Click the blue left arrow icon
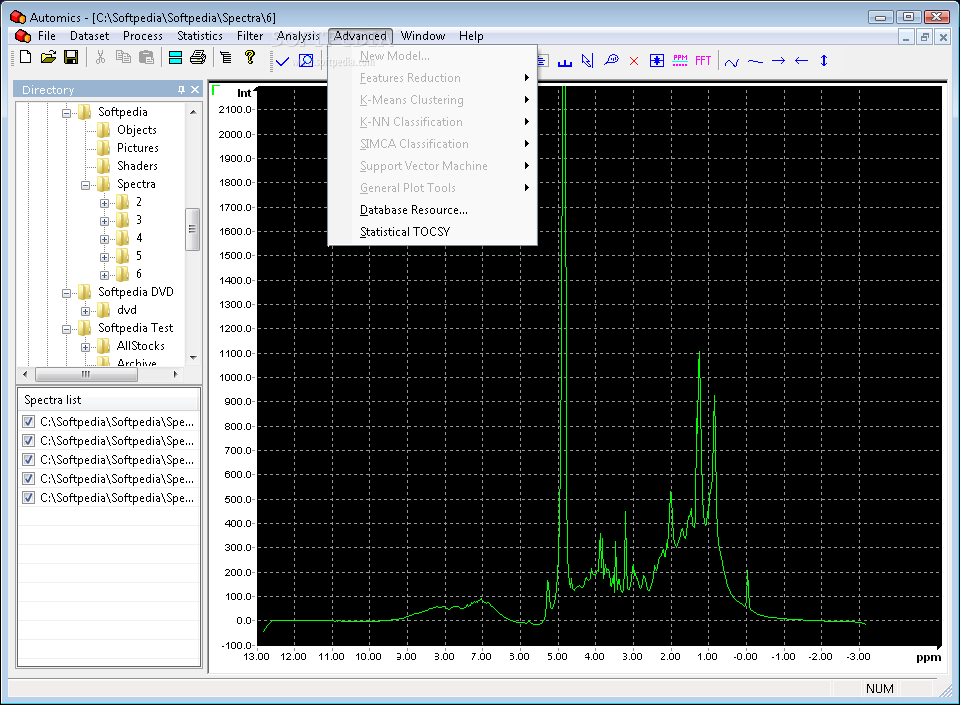960x705 pixels. (x=801, y=61)
